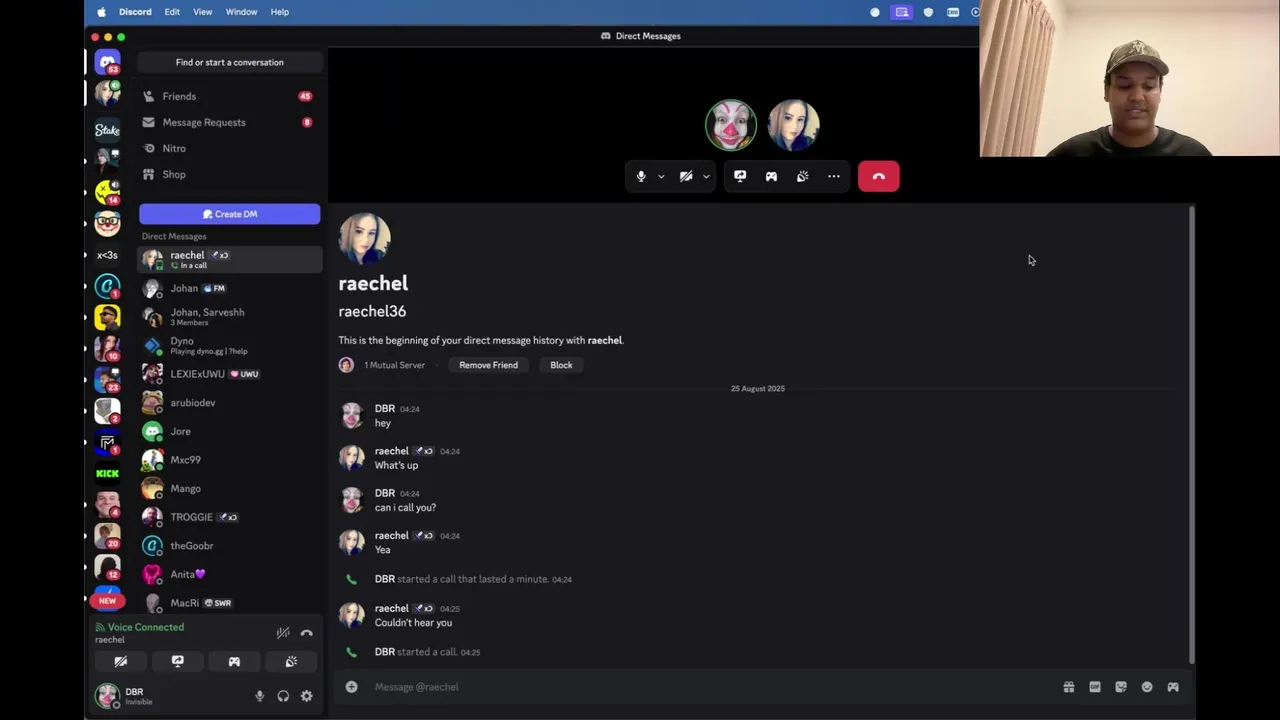Open Friends page
Image resolution: width=1280 pixels, height=720 pixels.
(229, 96)
